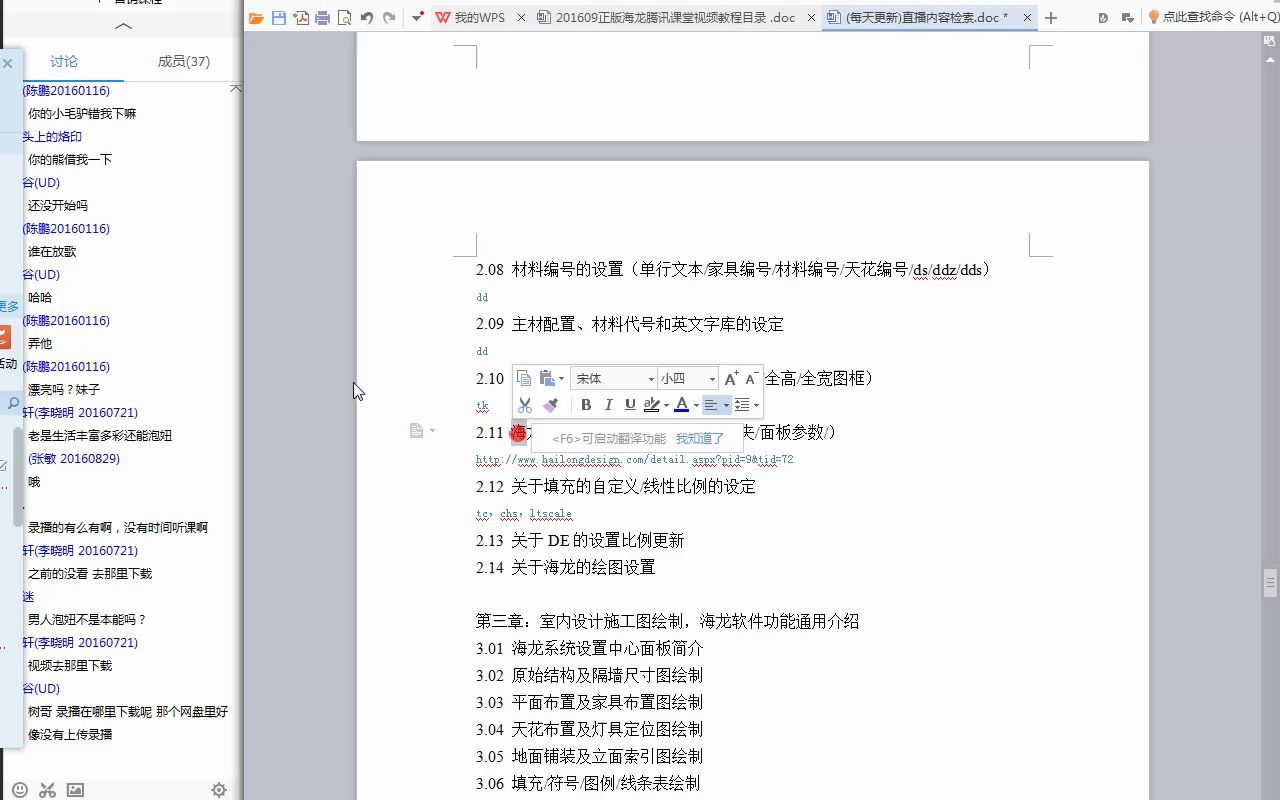Screen dimensions: 1280x800
Task: Undo the last action
Action: pyautogui.click(x=367, y=18)
